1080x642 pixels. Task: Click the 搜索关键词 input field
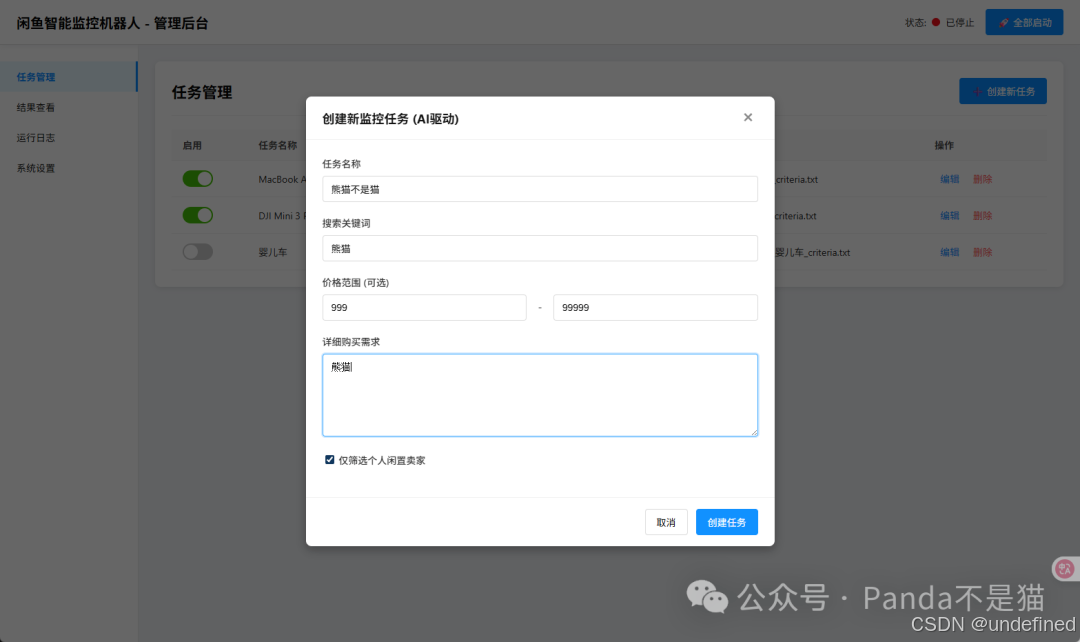point(540,248)
